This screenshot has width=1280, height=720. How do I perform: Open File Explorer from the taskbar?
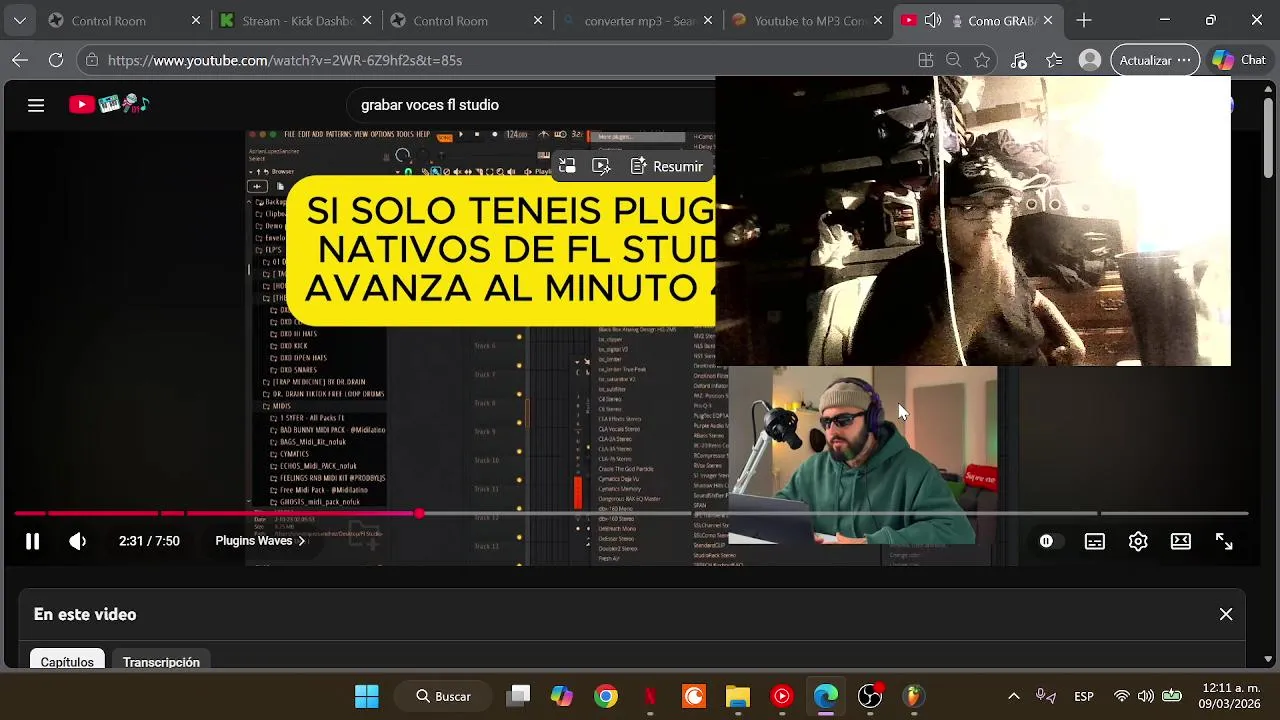pyautogui.click(x=738, y=696)
